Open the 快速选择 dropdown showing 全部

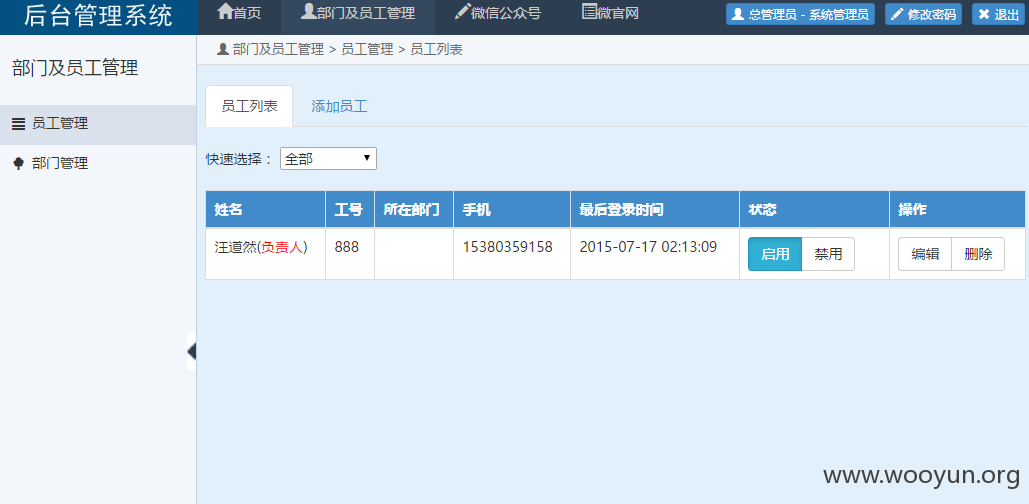tap(328, 159)
